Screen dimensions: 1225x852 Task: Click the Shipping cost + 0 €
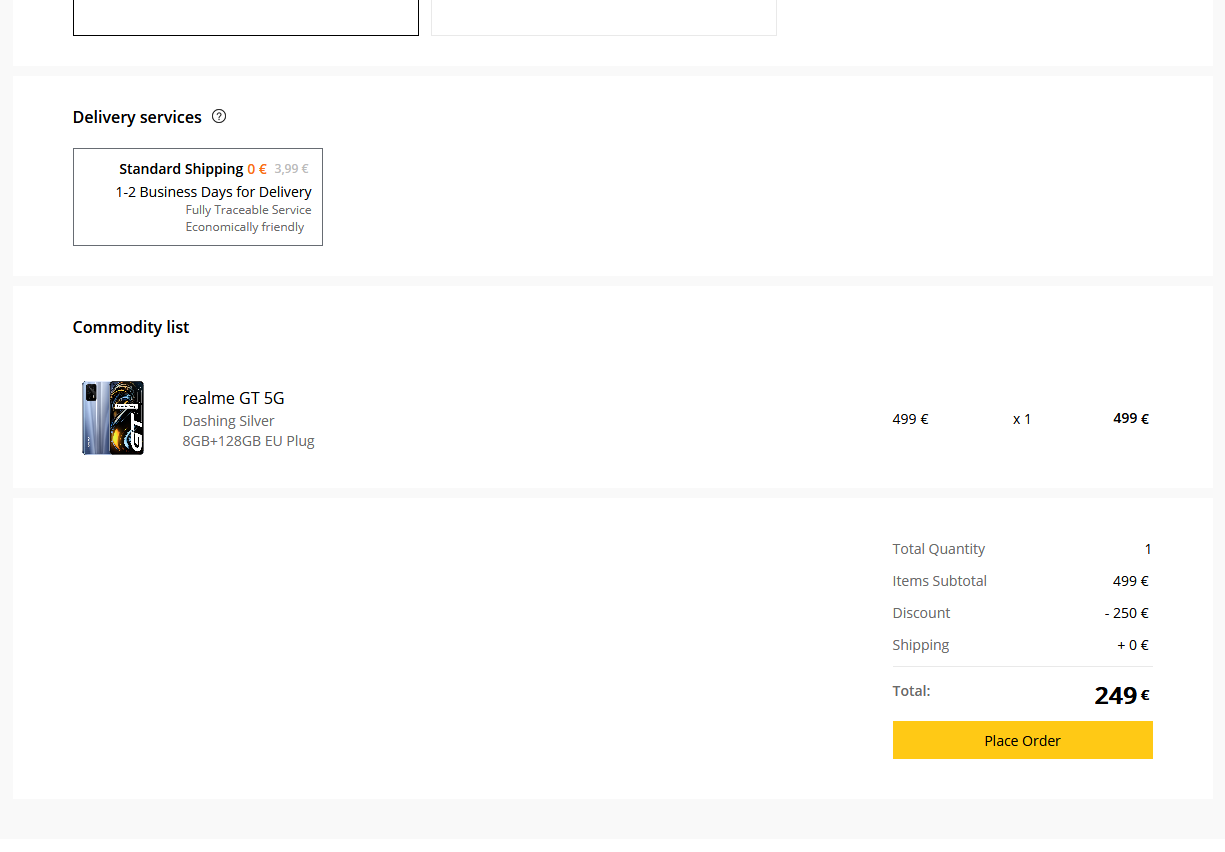point(1133,645)
